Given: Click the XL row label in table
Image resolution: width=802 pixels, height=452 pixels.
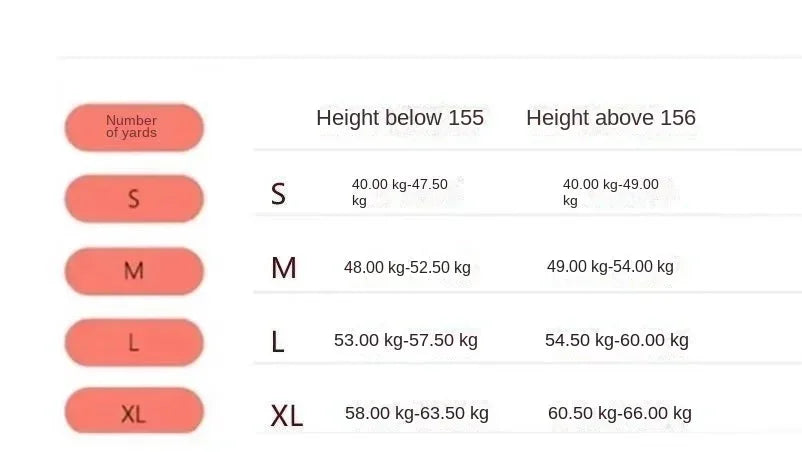Looking at the screenshot, I should [x=287, y=415].
